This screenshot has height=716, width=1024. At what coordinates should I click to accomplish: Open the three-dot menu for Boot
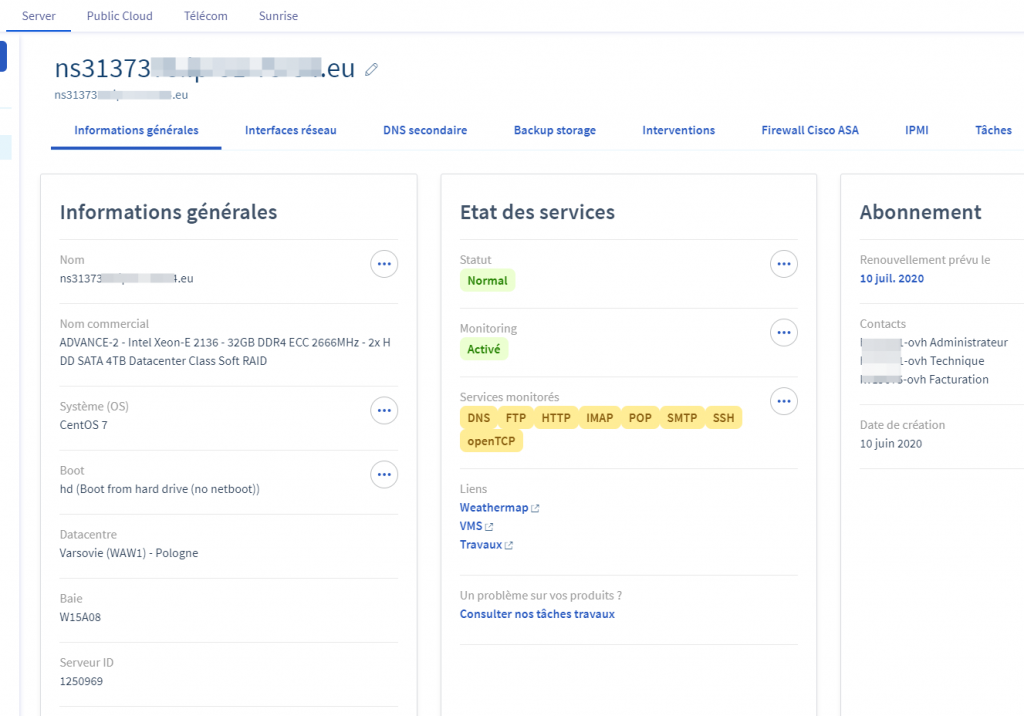tap(384, 474)
